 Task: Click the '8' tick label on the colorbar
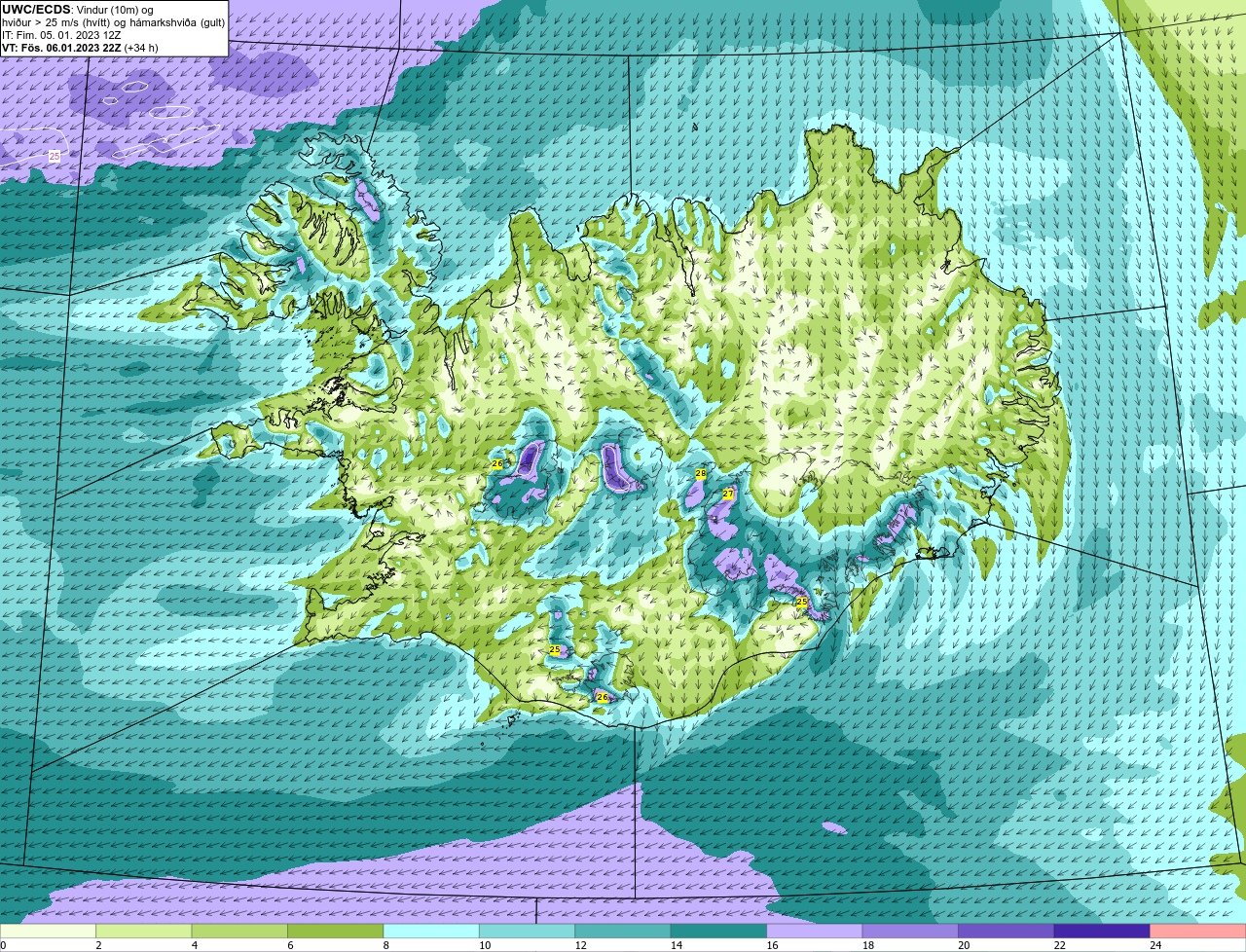point(385,945)
